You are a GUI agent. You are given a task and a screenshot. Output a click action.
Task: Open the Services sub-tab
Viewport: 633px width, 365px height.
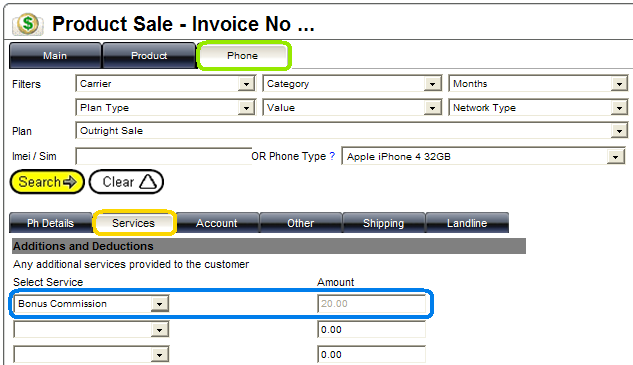click(134, 223)
